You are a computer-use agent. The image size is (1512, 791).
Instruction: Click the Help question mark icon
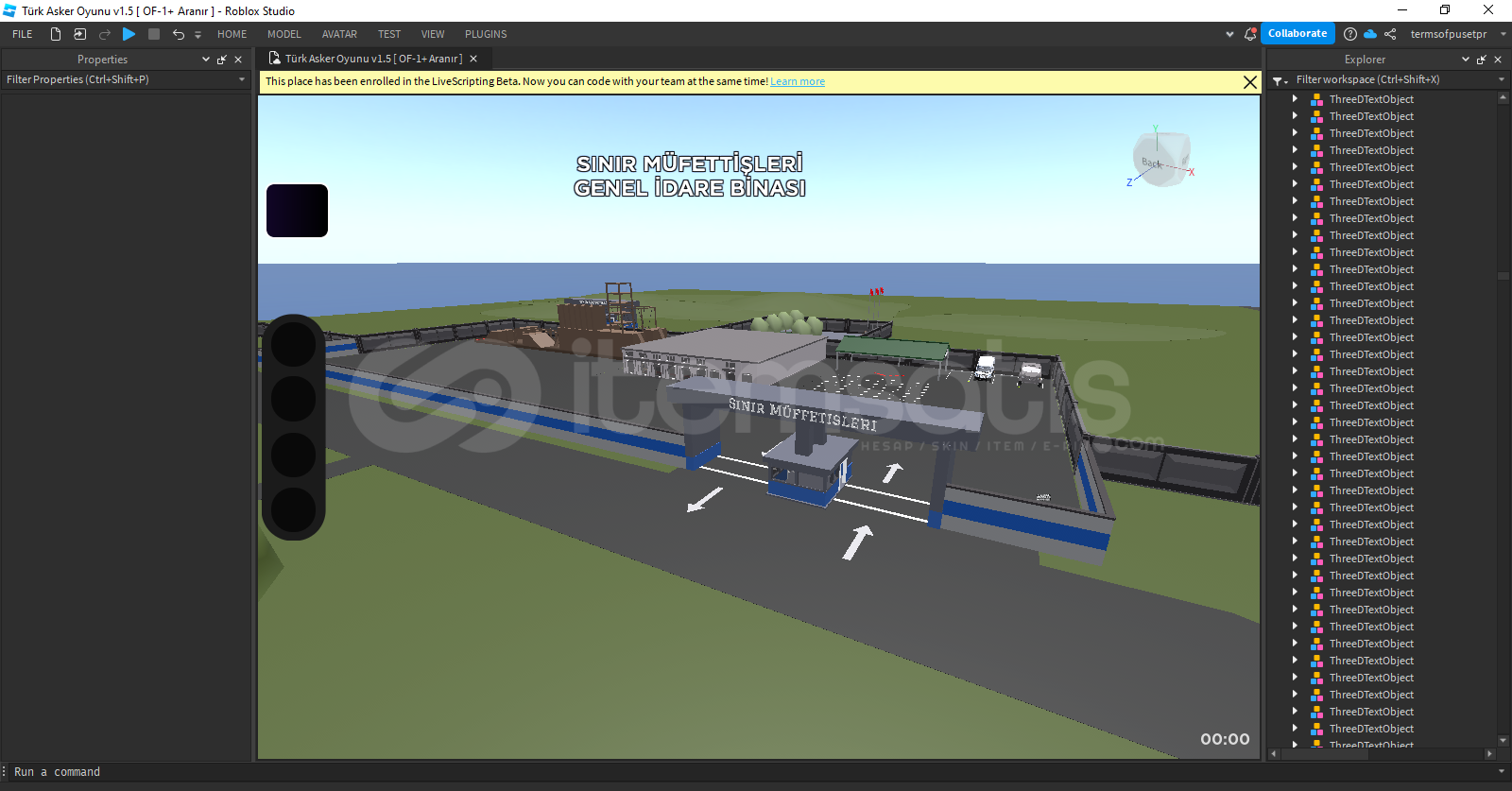pos(1350,34)
